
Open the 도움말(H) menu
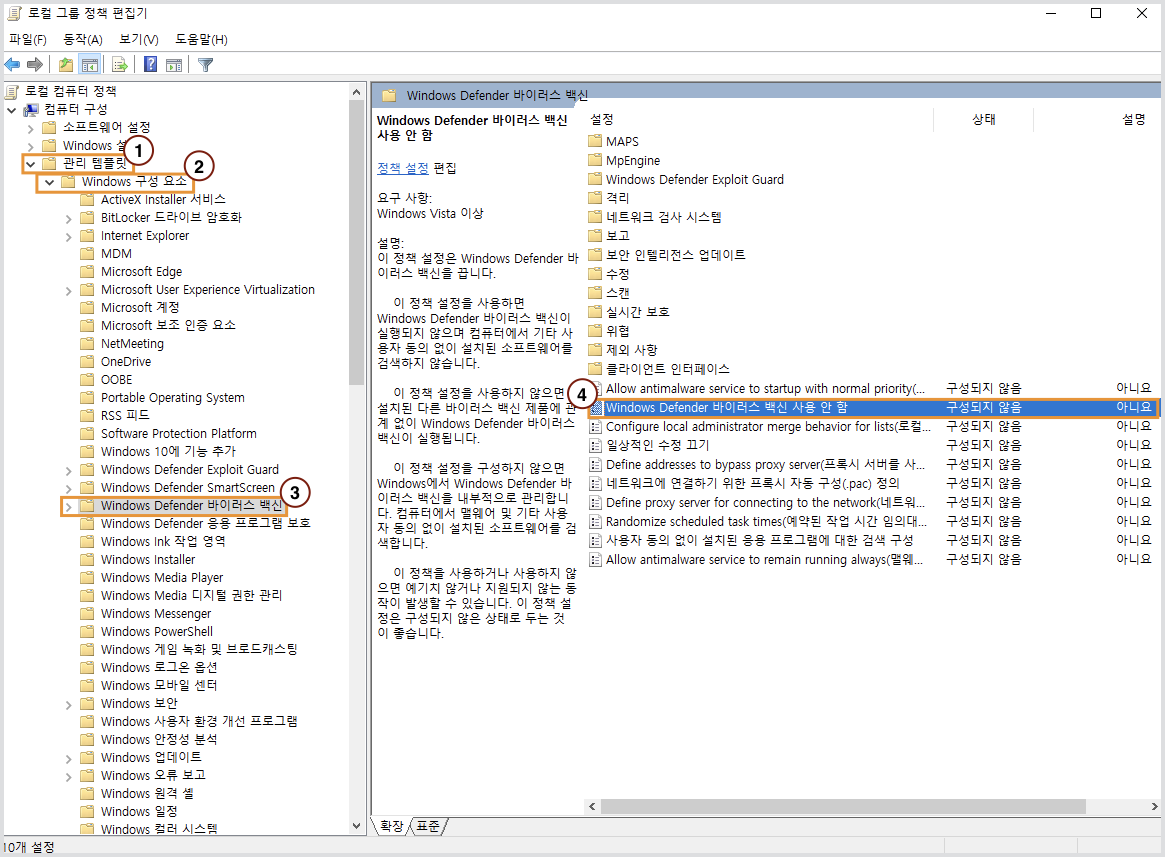pyautogui.click(x=201, y=39)
